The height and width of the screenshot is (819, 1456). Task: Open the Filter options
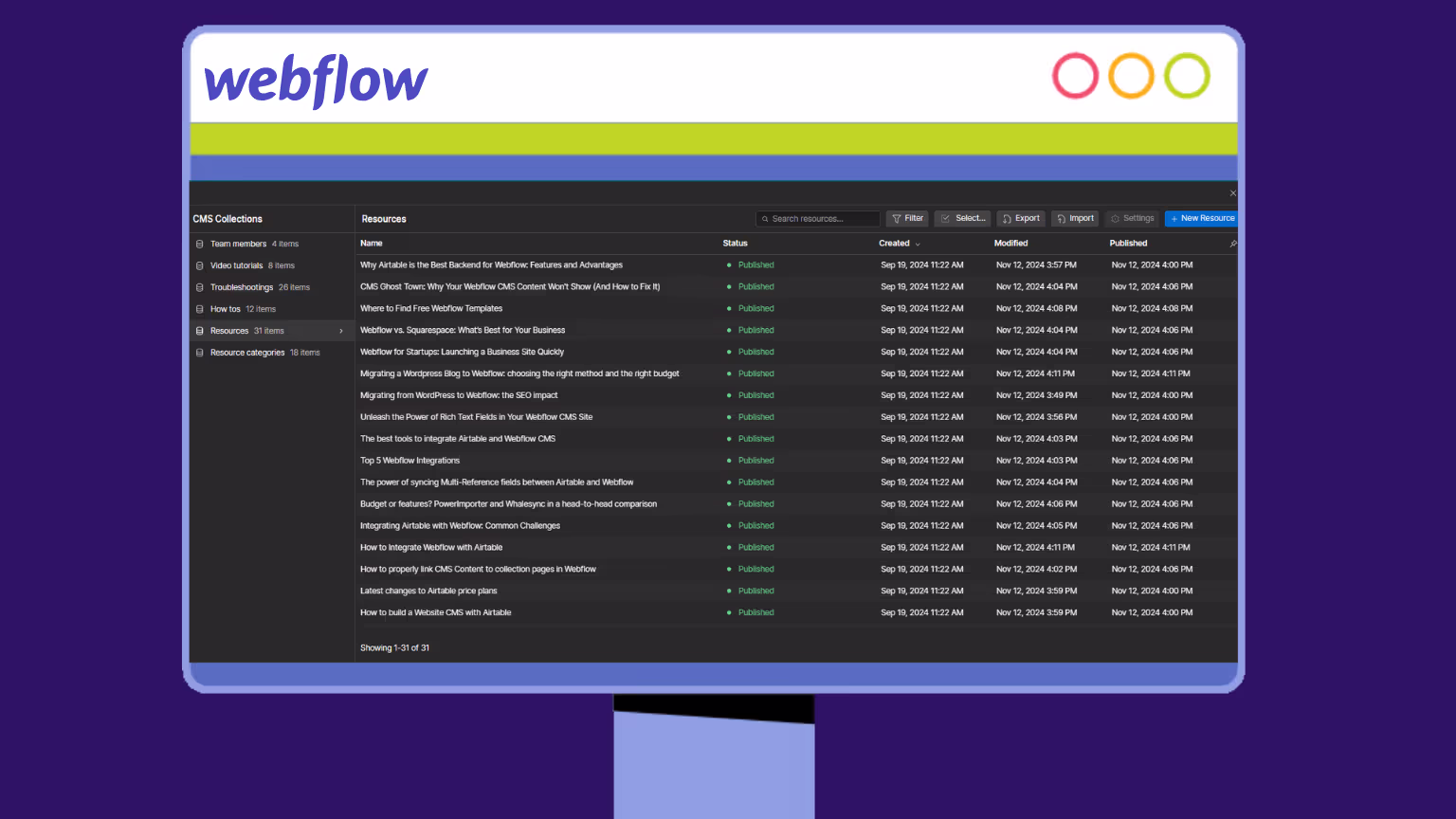click(907, 218)
